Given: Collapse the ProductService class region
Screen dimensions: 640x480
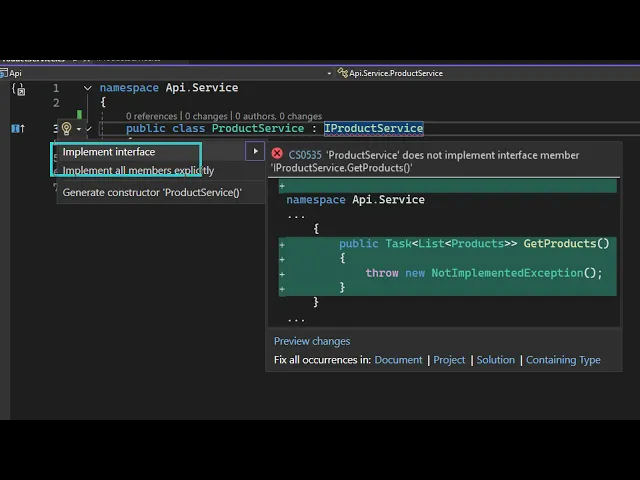Looking at the screenshot, I should 89,129.
